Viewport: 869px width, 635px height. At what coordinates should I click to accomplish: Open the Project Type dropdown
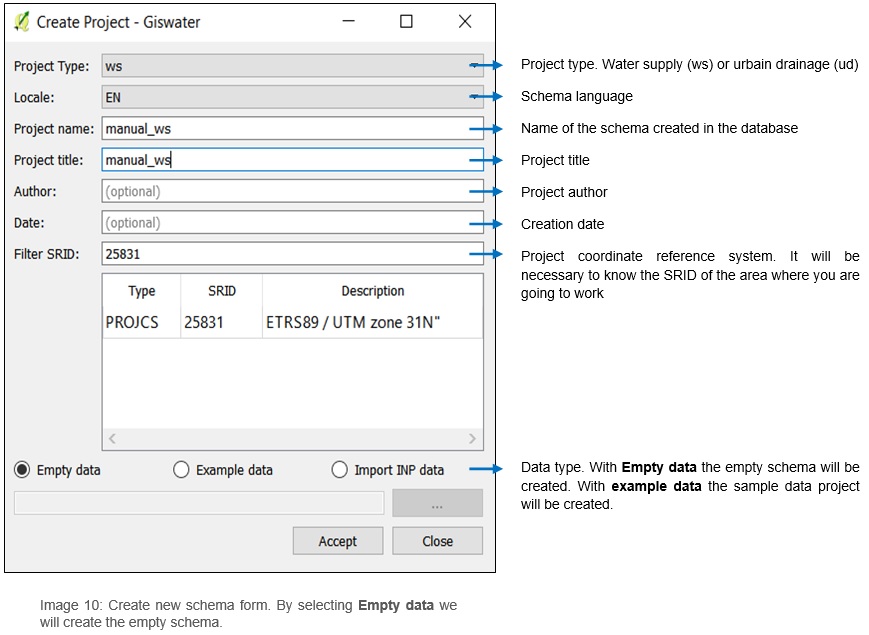click(x=292, y=66)
